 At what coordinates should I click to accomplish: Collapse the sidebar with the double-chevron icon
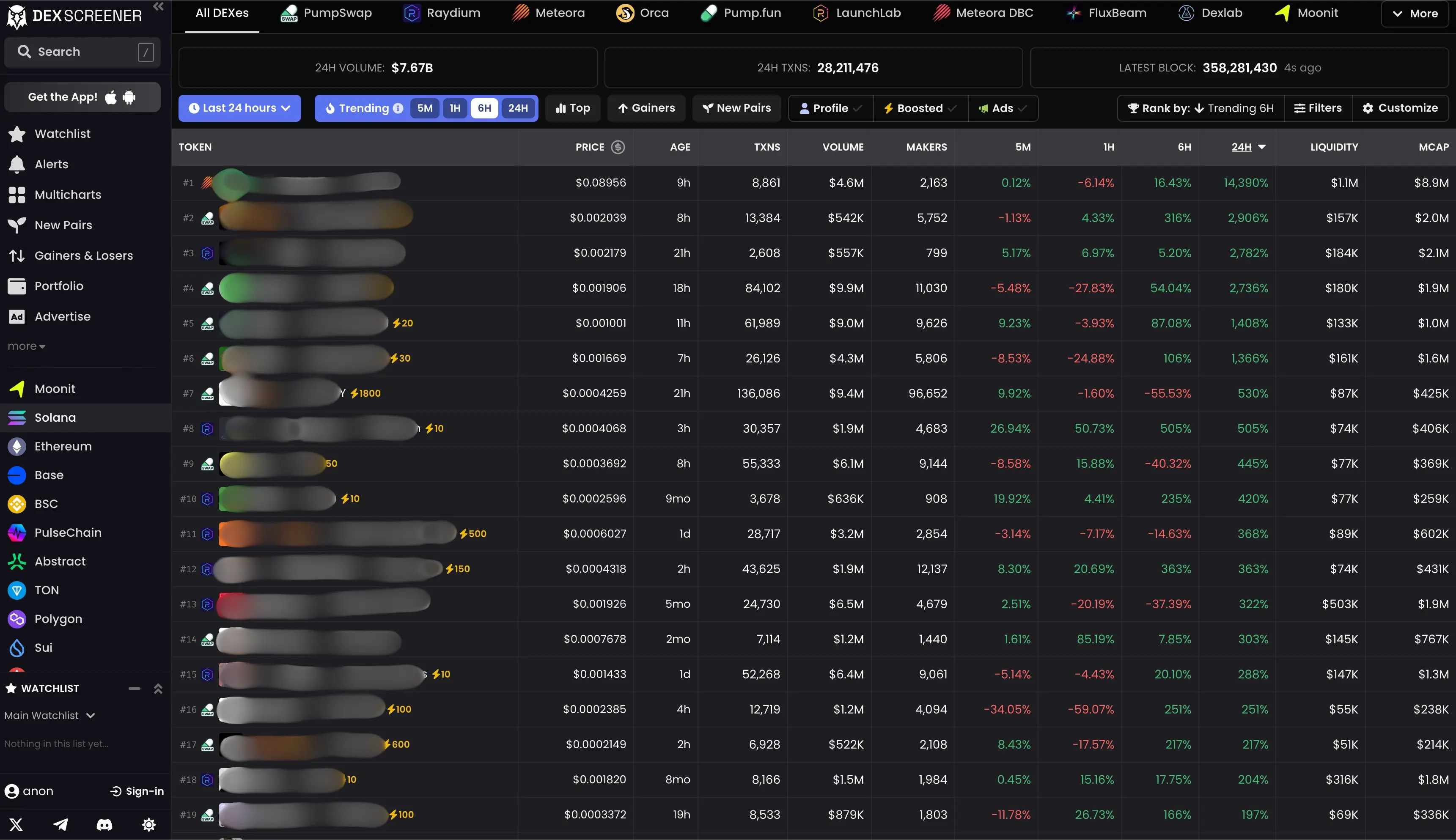click(x=158, y=7)
